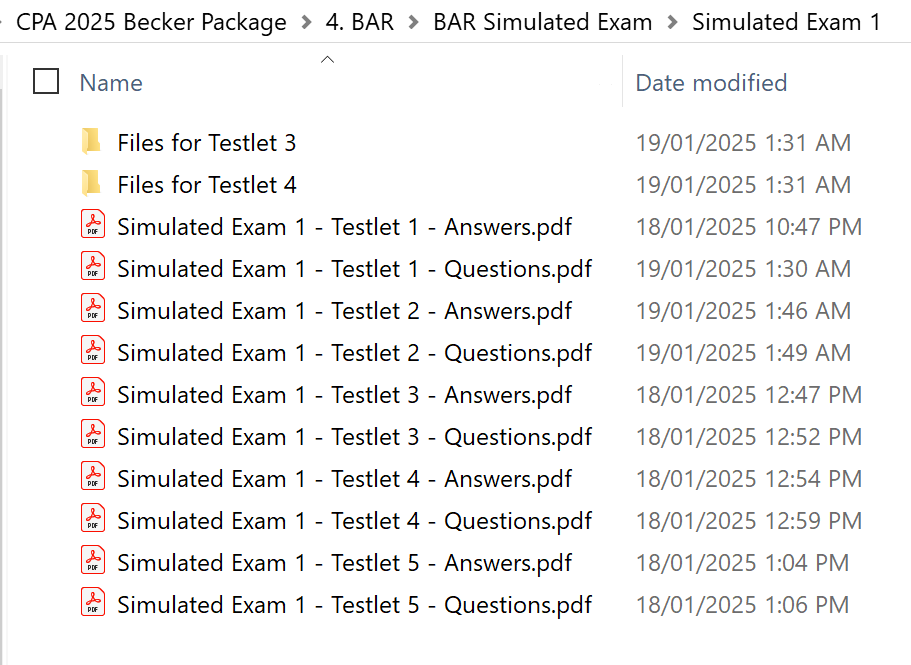The image size is (911, 665).
Task: Click PDF icon of Testlet 3 Answers
Action: click(92, 394)
